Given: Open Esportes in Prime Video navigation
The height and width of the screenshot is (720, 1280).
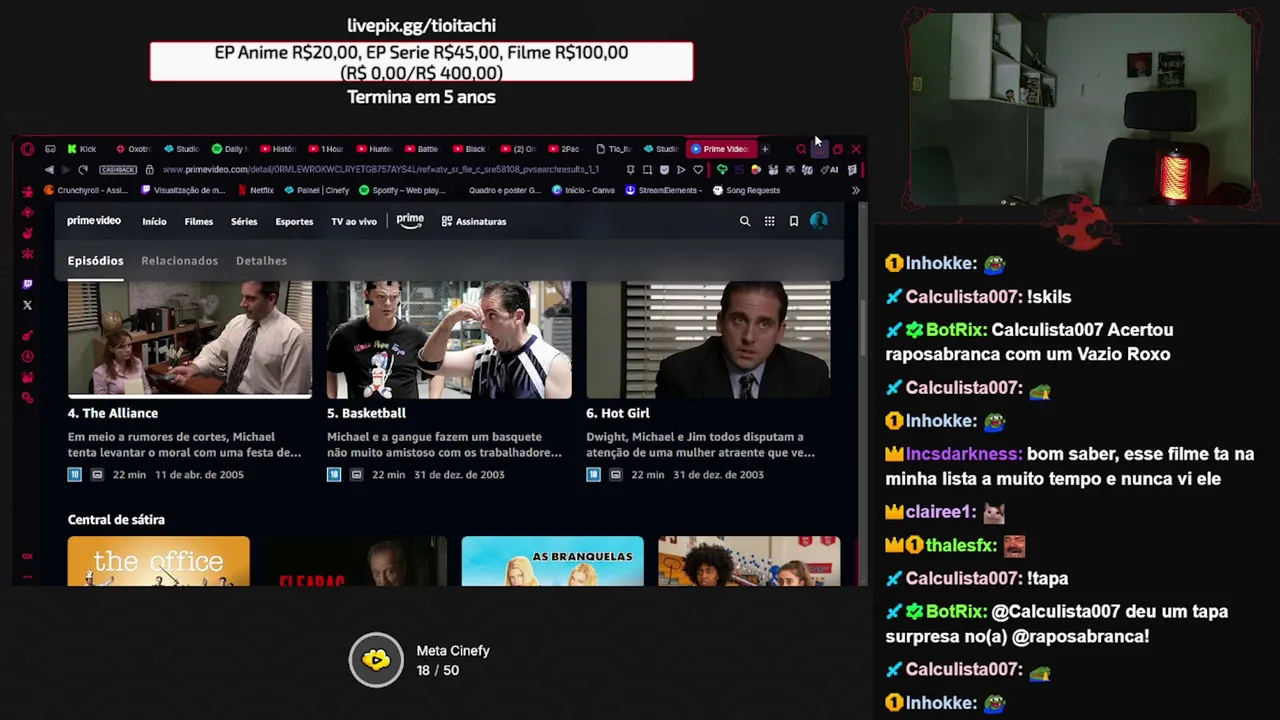Looking at the screenshot, I should pyautogui.click(x=294, y=222).
